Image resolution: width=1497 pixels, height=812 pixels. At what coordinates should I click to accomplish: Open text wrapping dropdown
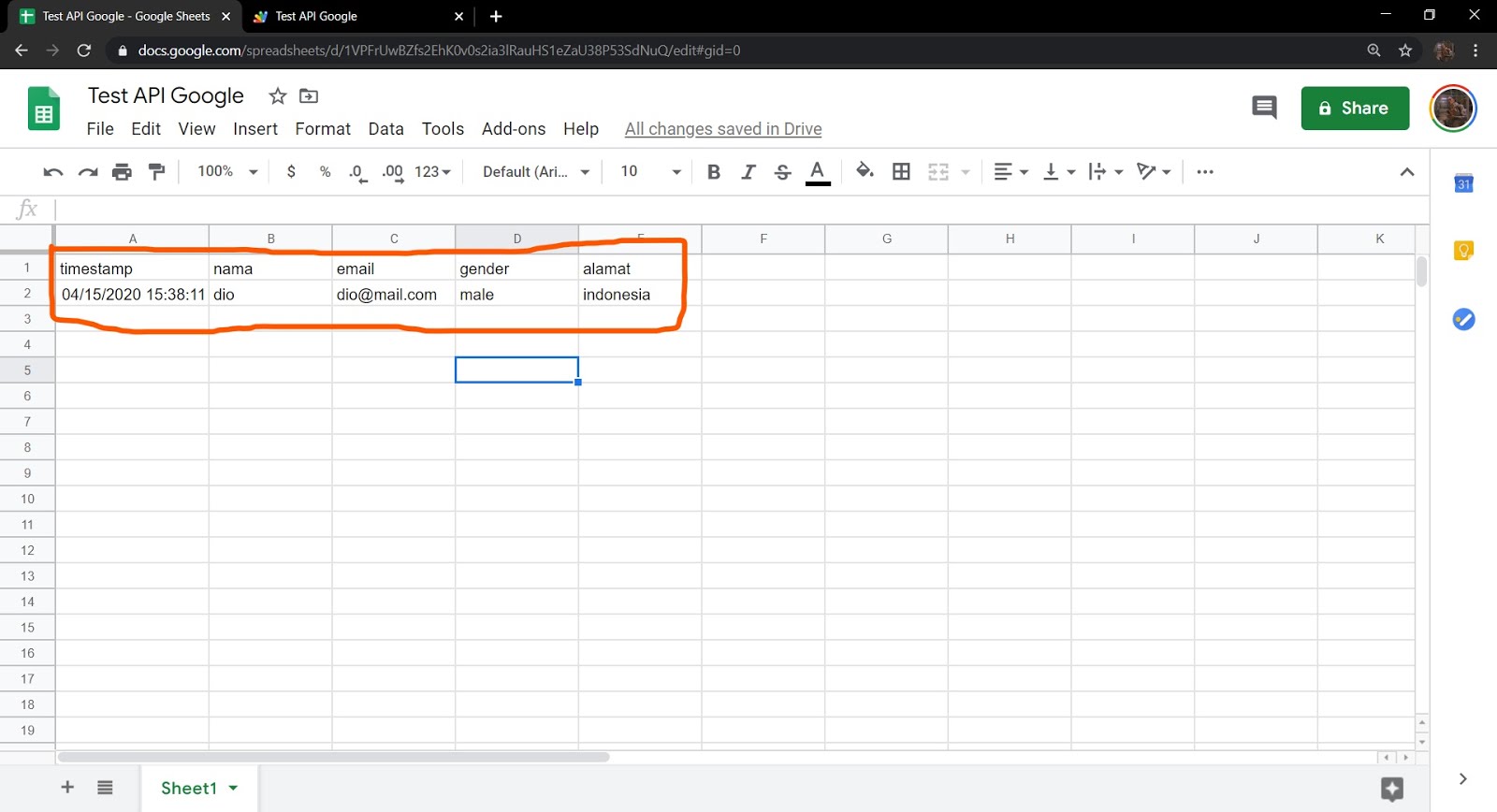click(x=1106, y=172)
